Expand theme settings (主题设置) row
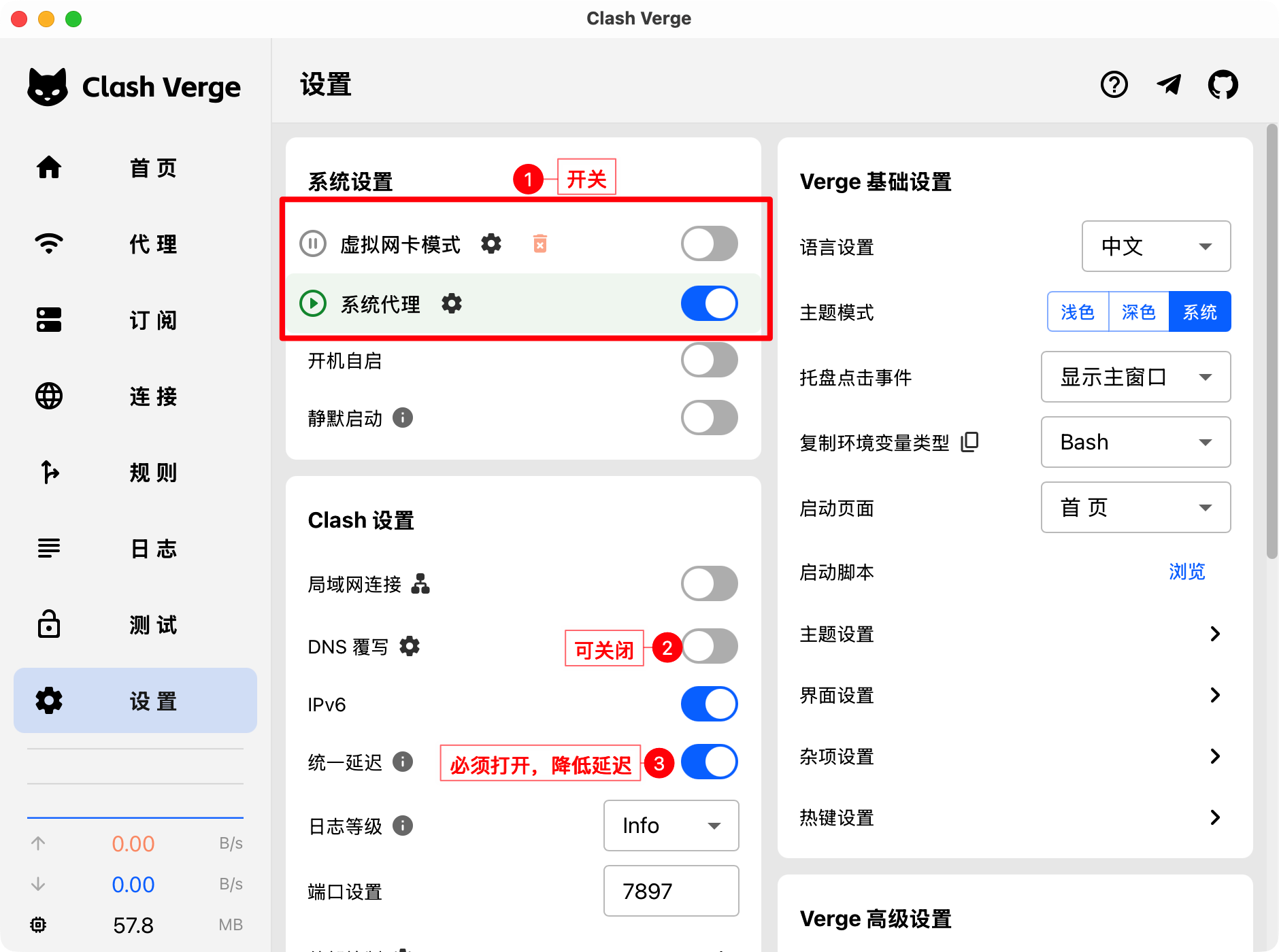 click(1014, 634)
